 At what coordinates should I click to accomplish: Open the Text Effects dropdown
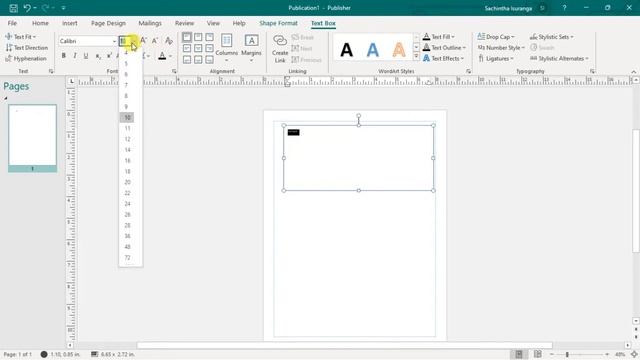point(444,58)
